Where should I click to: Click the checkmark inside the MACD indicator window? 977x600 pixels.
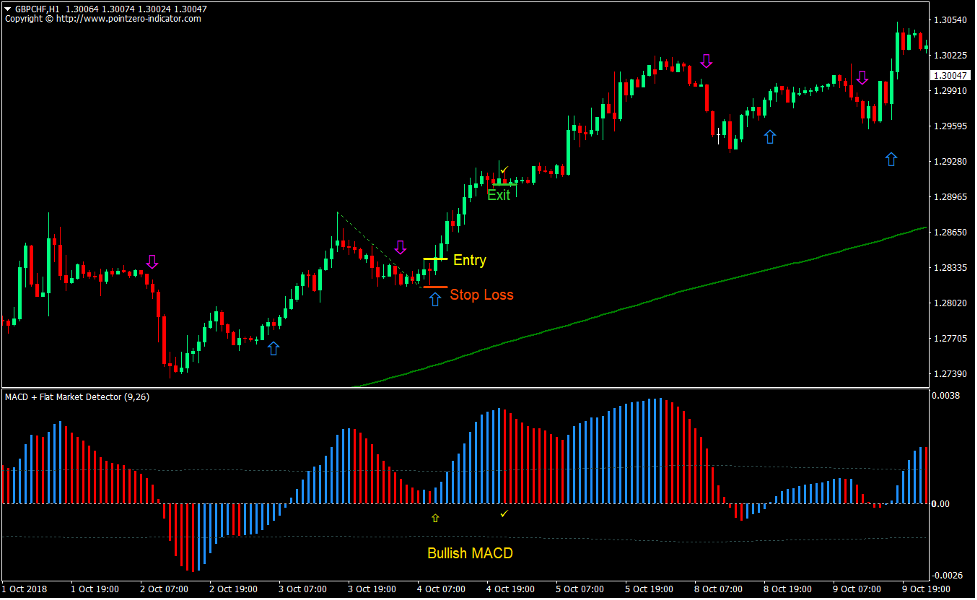point(504,512)
